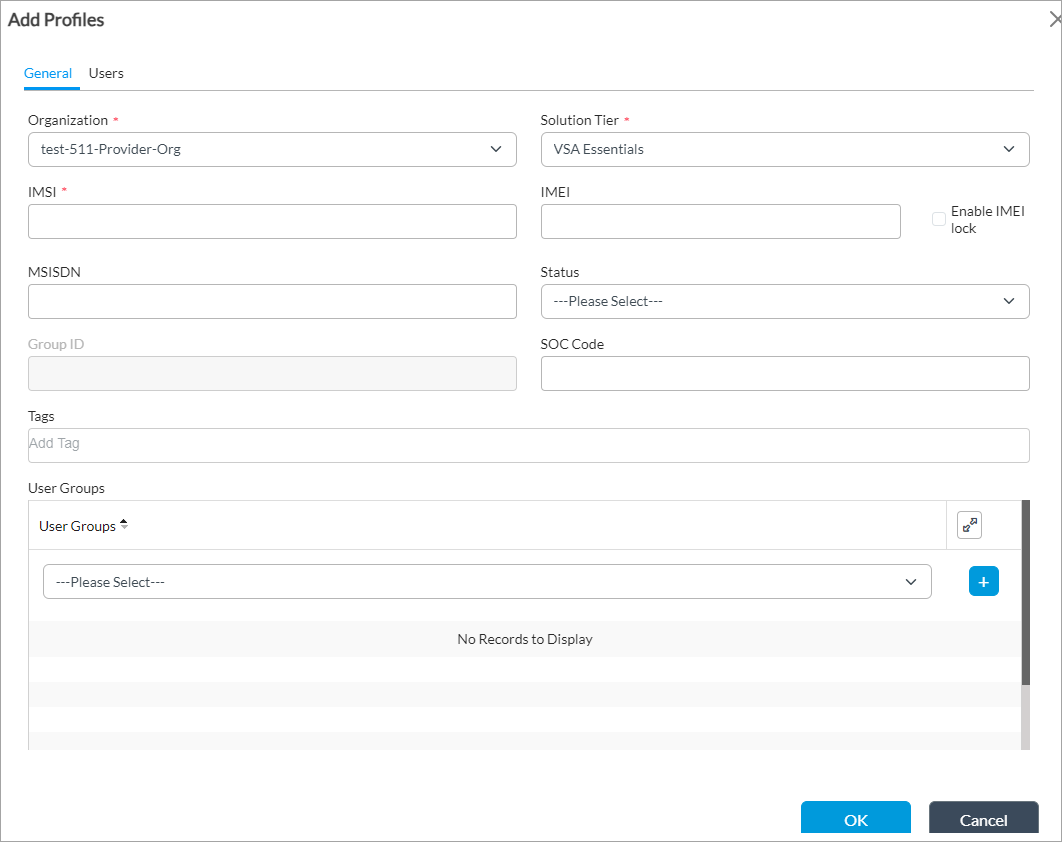This screenshot has width=1062, height=842.
Task: Click the User Groups column header
Action: (75, 525)
